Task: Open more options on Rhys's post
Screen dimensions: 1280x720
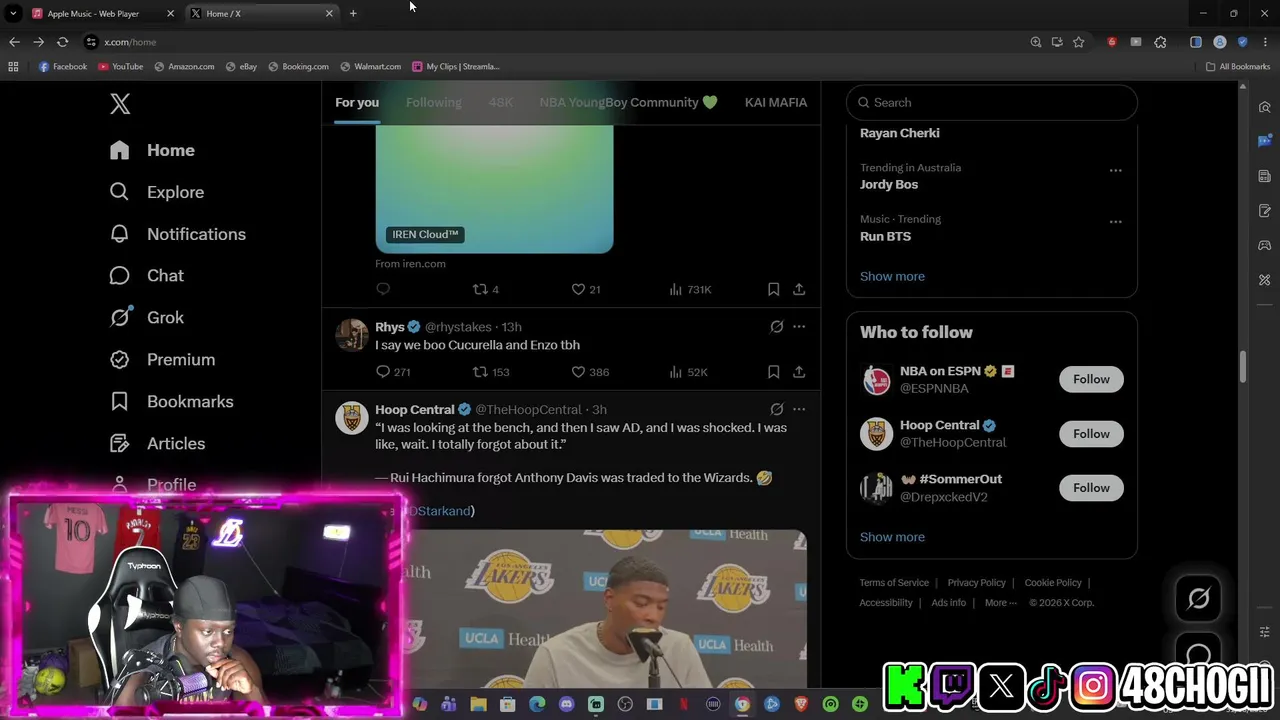Action: pyautogui.click(x=799, y=327)
